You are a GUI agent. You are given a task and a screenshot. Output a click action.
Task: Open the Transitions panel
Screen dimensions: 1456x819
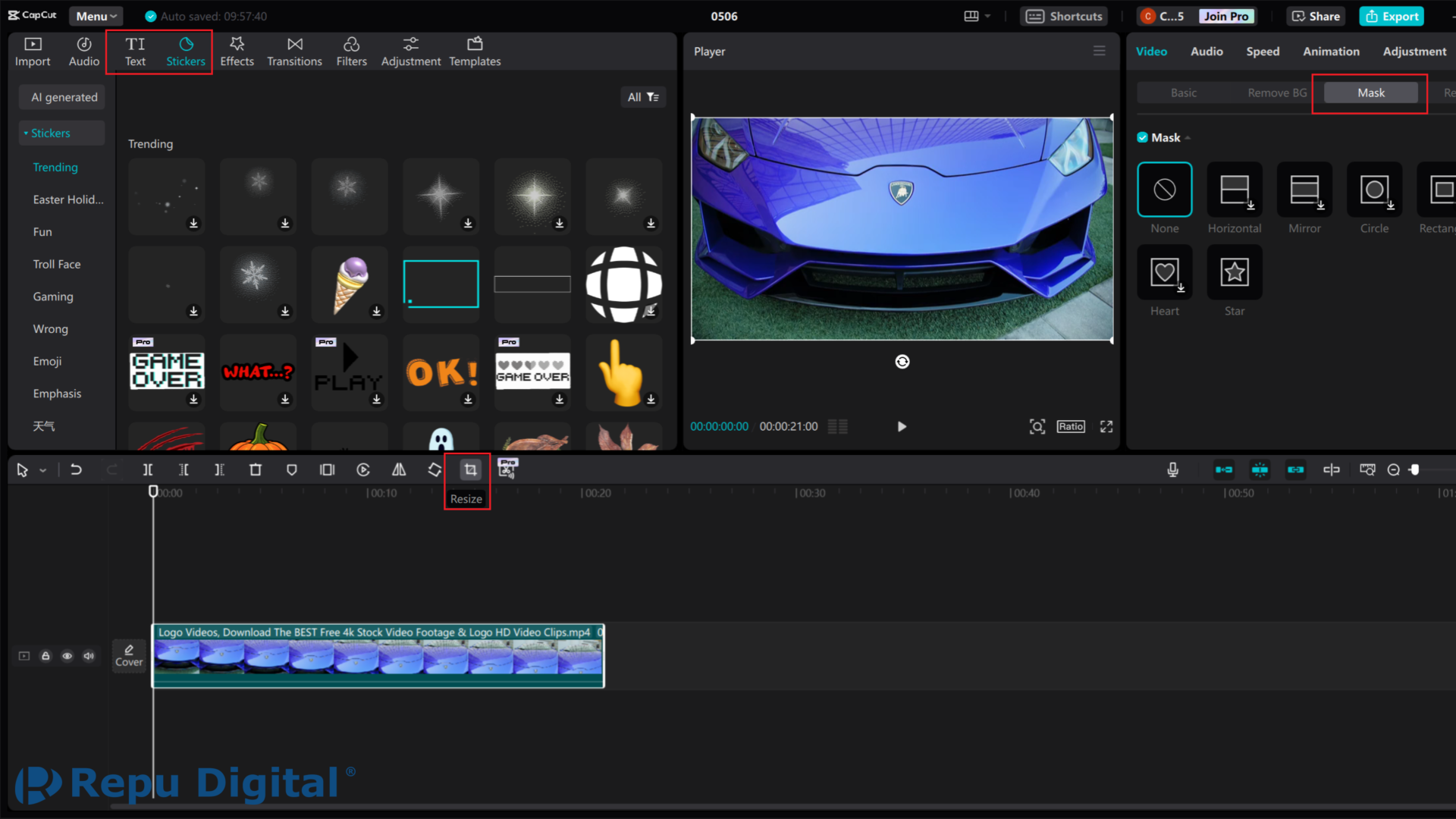294,52
